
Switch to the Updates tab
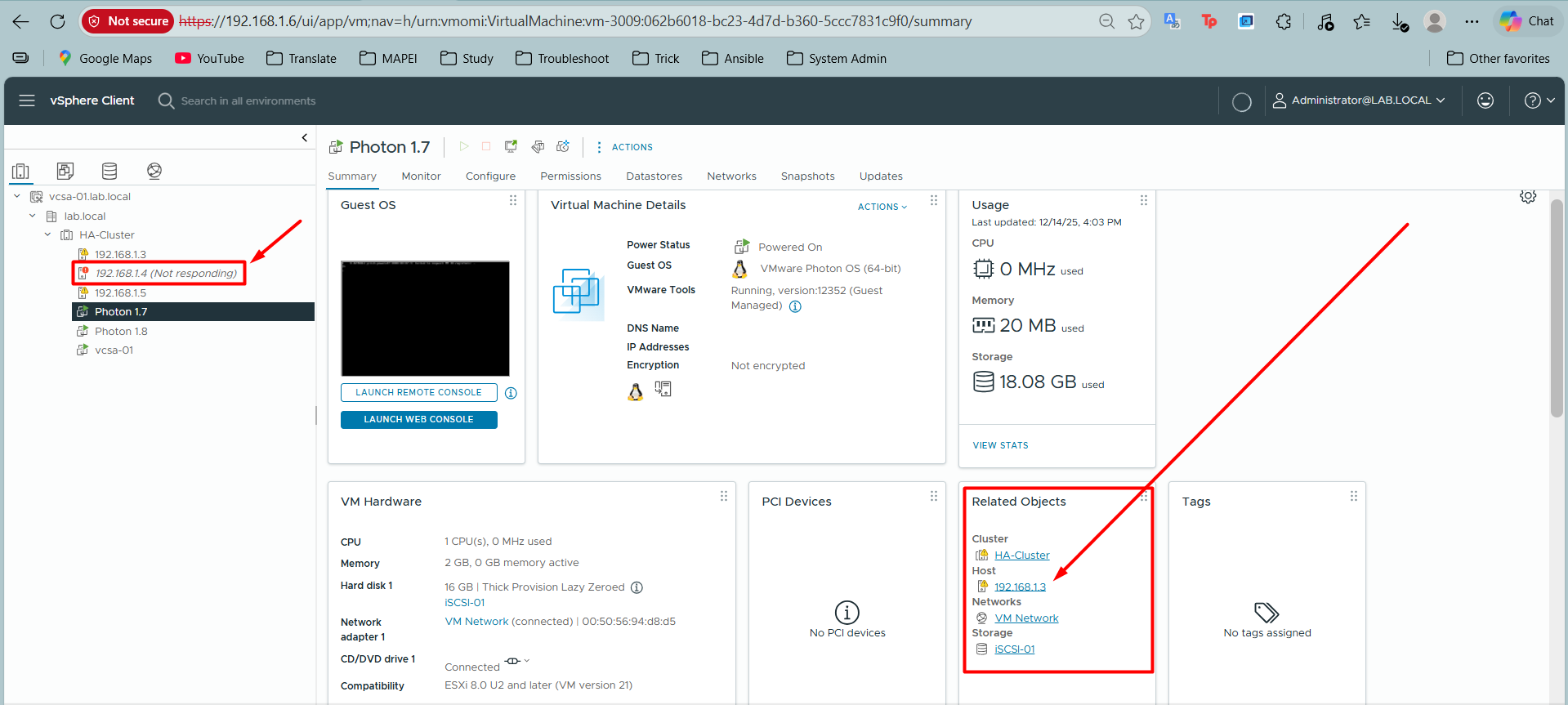881,176
